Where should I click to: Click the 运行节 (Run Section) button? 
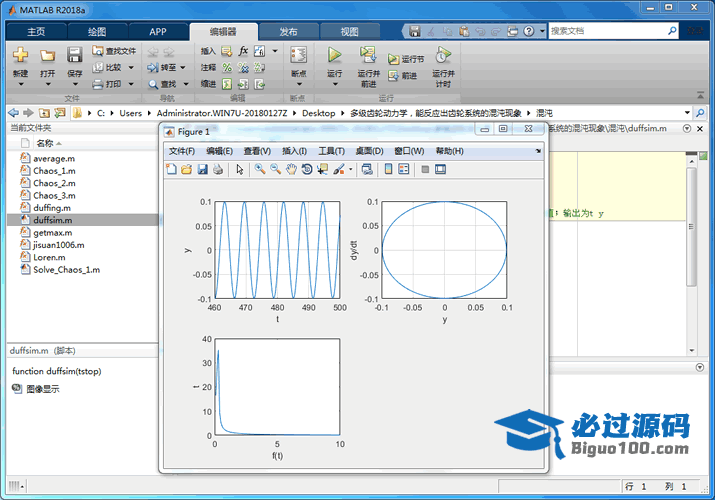pyautogui.click(x=406, y=59)
